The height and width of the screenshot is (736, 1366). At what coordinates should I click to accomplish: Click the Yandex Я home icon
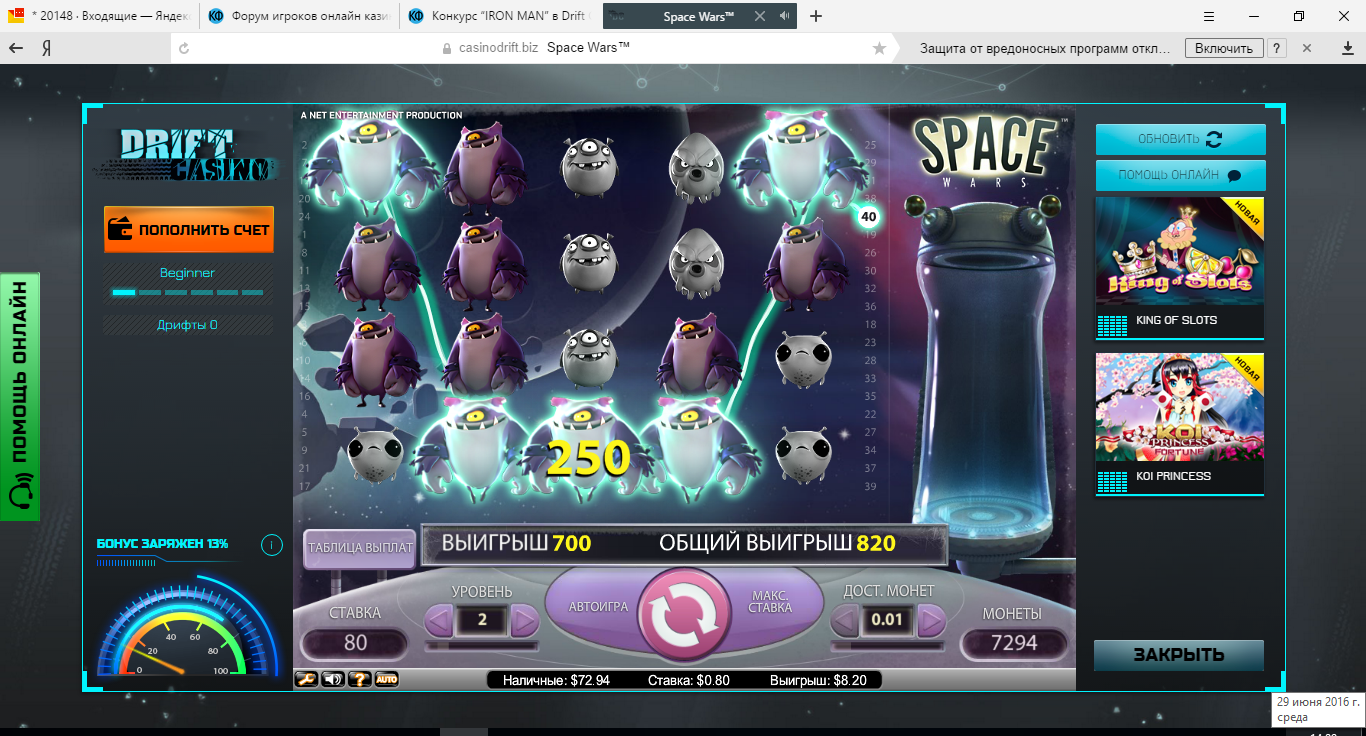pyautogui.click(x=46, y=48)
